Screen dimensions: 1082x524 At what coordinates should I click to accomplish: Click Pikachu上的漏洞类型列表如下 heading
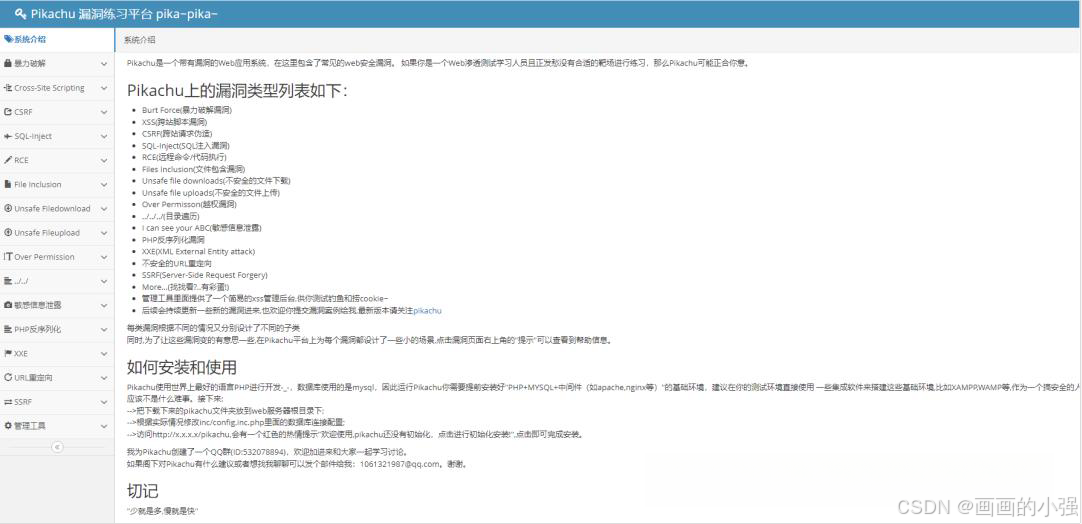click(x=237, y=91)
